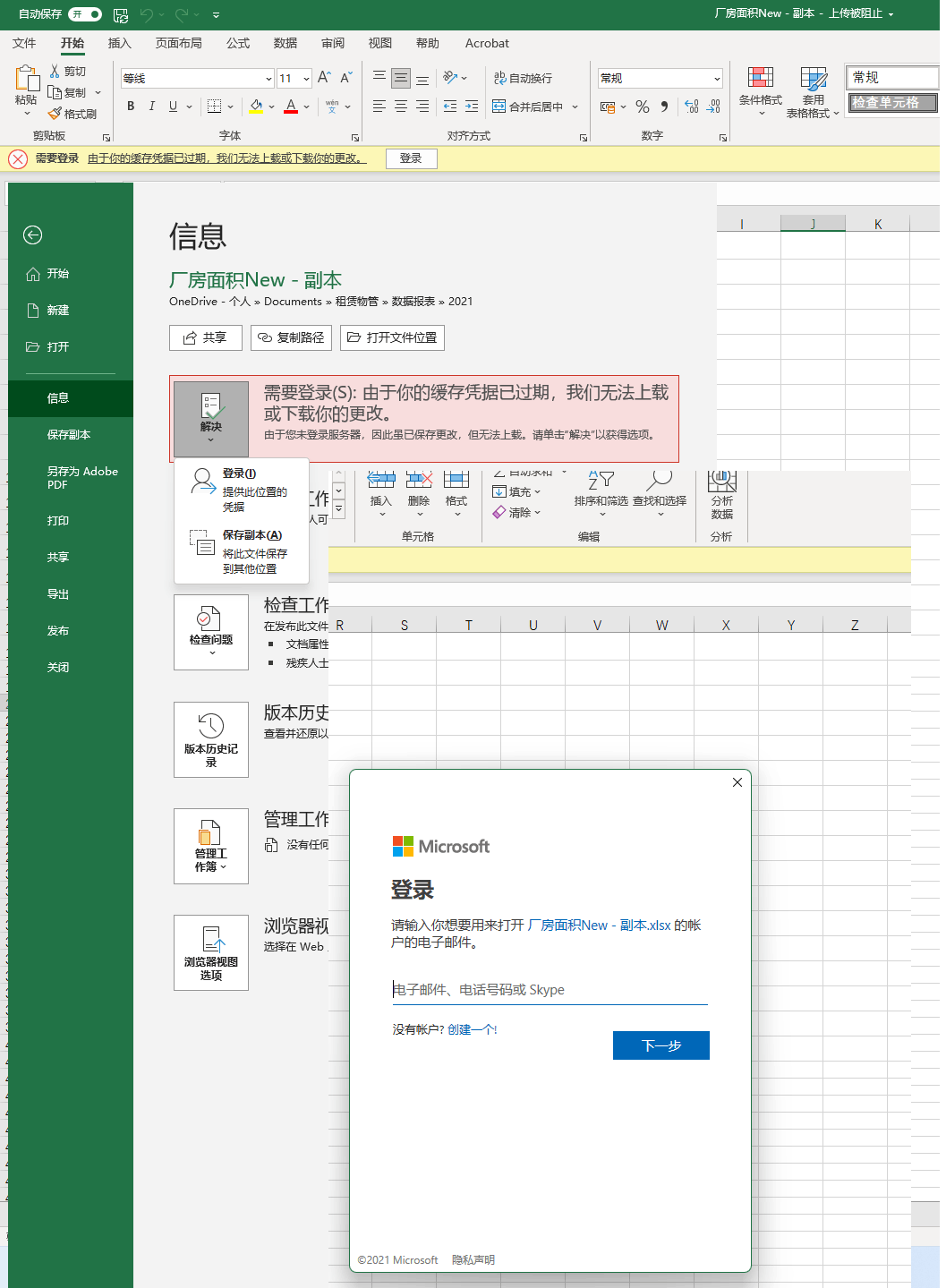The width and height of the screenshot is (946, 1288).
Task: Click the back arrow in backstage
Action: (33, 235)
